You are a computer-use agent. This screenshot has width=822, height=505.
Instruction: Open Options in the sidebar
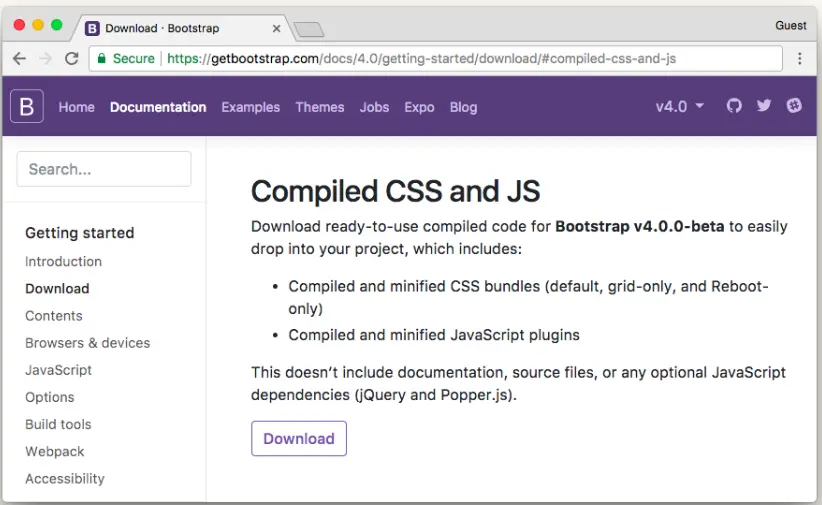click(x=50, y=397)
